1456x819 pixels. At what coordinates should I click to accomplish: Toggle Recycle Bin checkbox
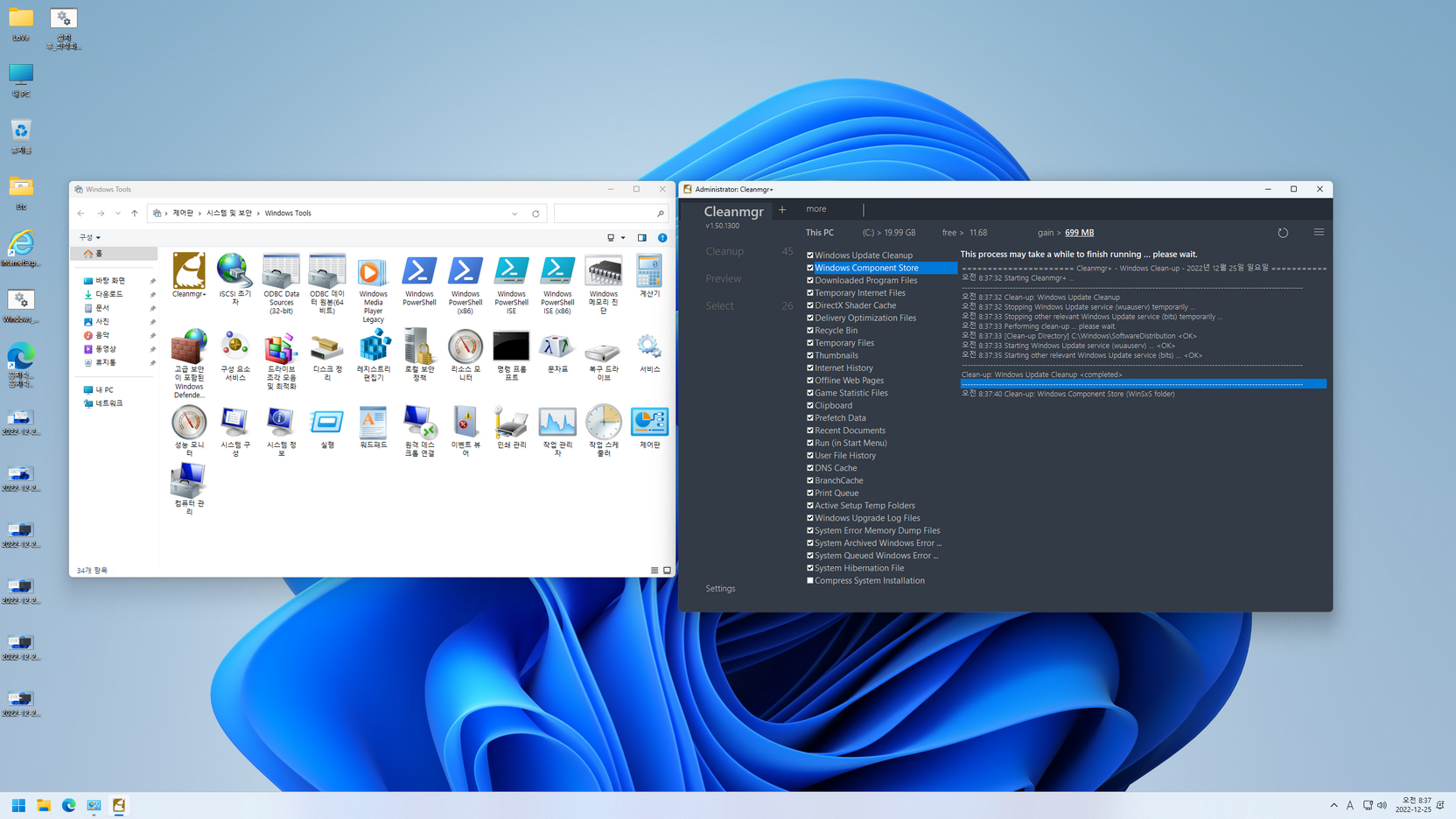click(x=810, y=331)
